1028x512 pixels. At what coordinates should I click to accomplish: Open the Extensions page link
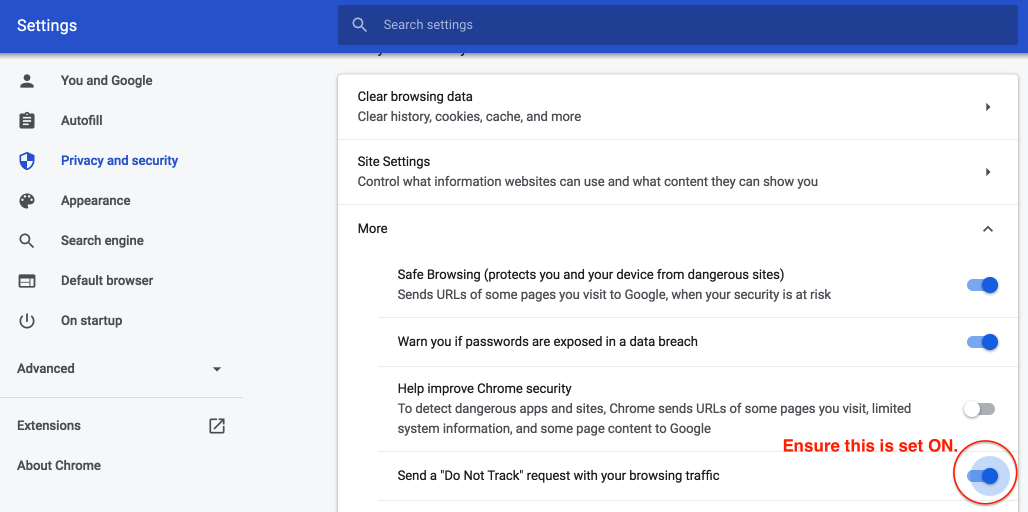(49, 425)
